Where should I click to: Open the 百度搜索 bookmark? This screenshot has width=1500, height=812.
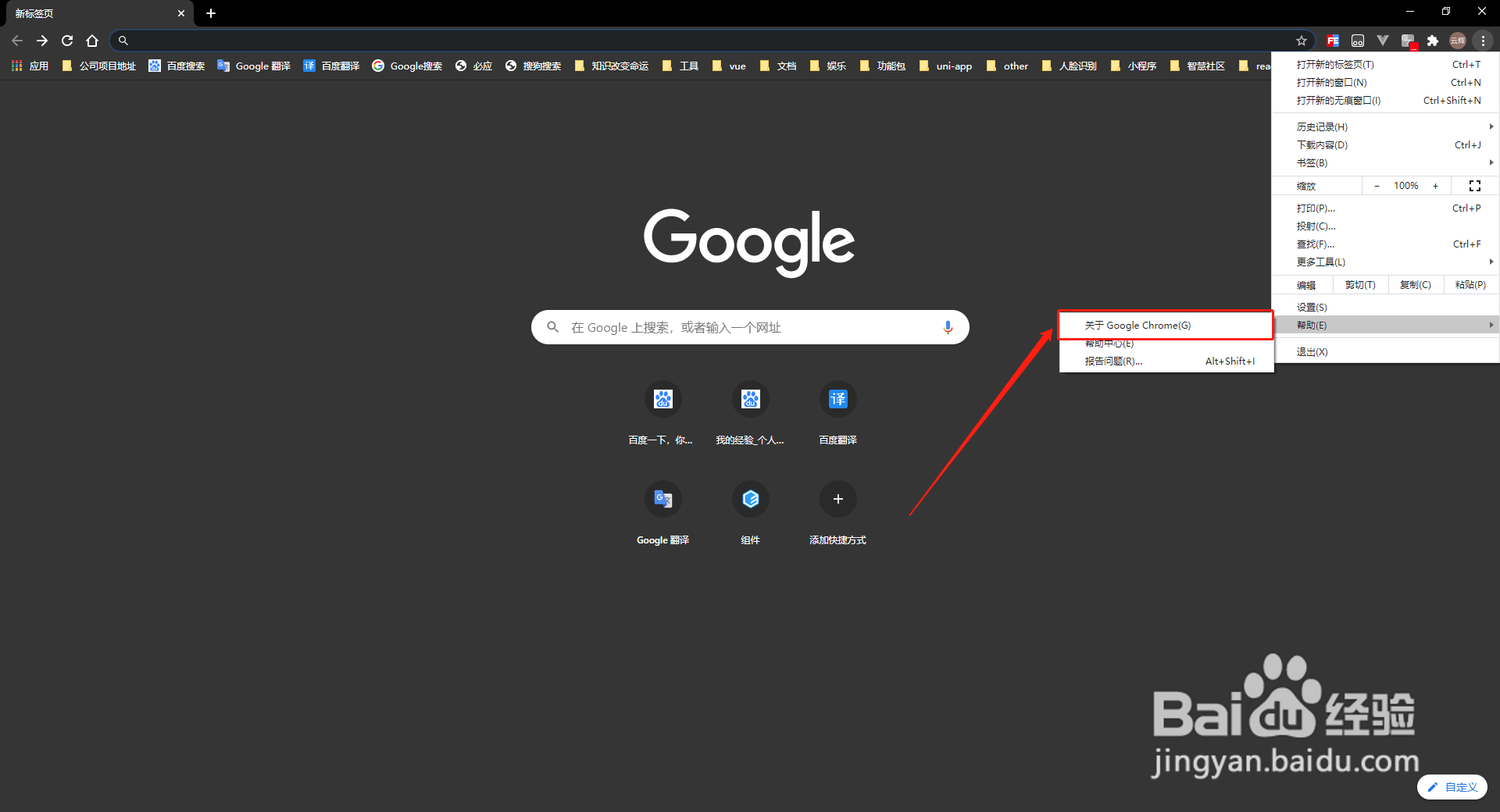click(x=177, y=66)
